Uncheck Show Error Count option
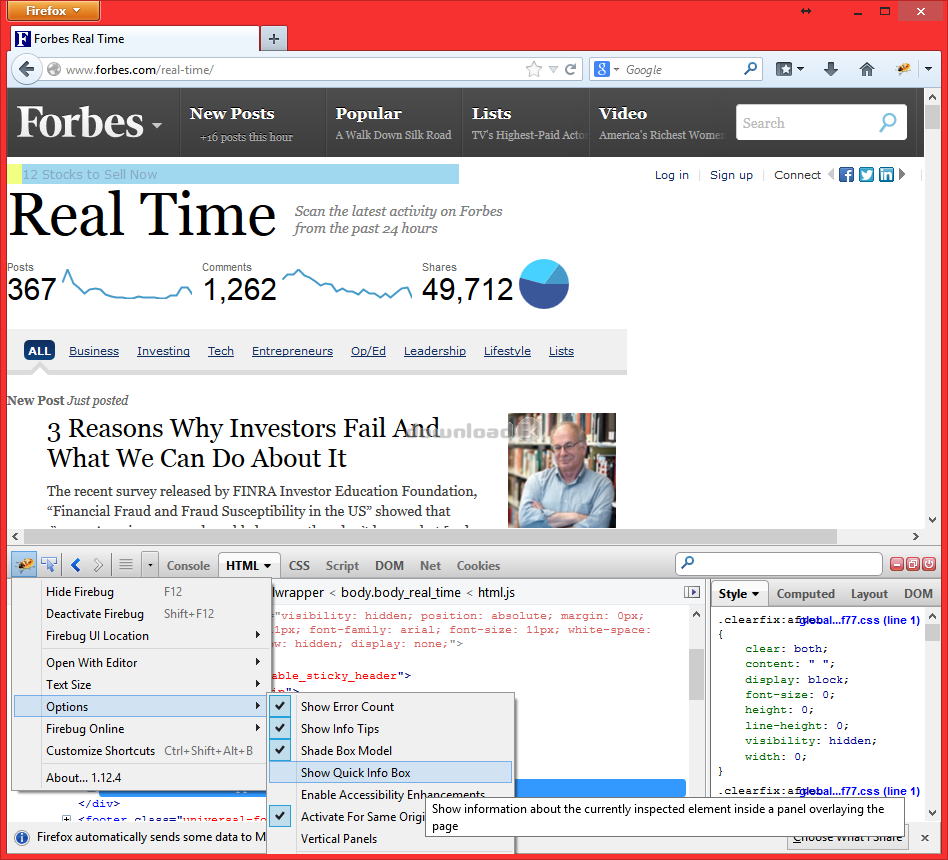 [391, 706]
